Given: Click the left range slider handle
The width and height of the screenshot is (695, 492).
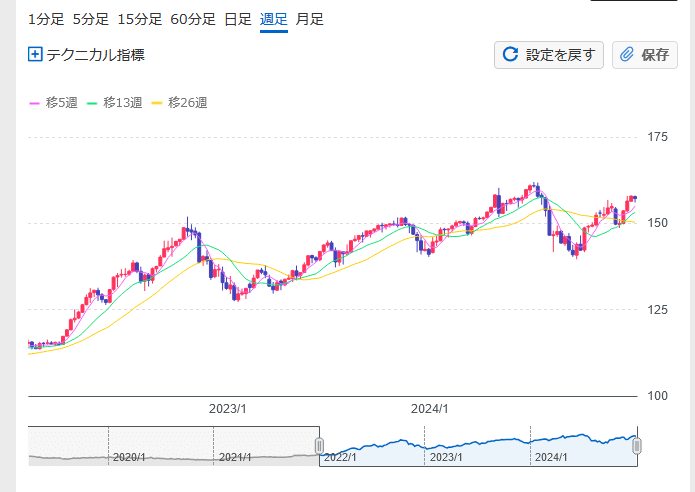Looking at the screenshot, I should (319, 445).
